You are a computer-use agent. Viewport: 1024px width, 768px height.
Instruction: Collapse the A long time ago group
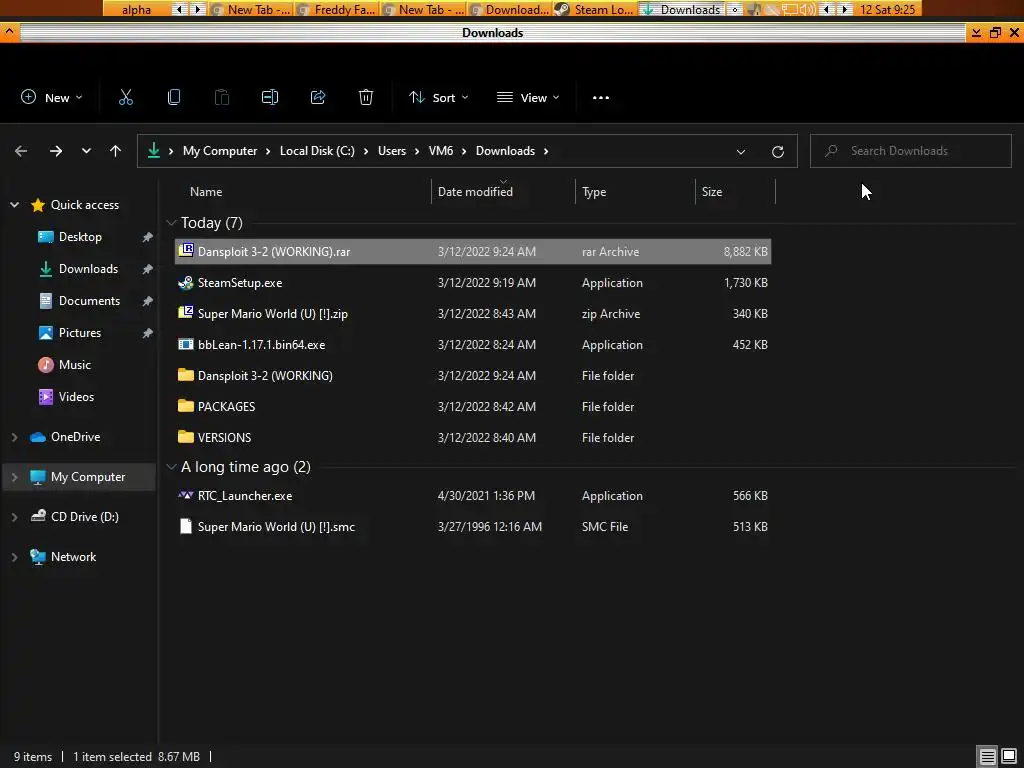click(171, 467)
